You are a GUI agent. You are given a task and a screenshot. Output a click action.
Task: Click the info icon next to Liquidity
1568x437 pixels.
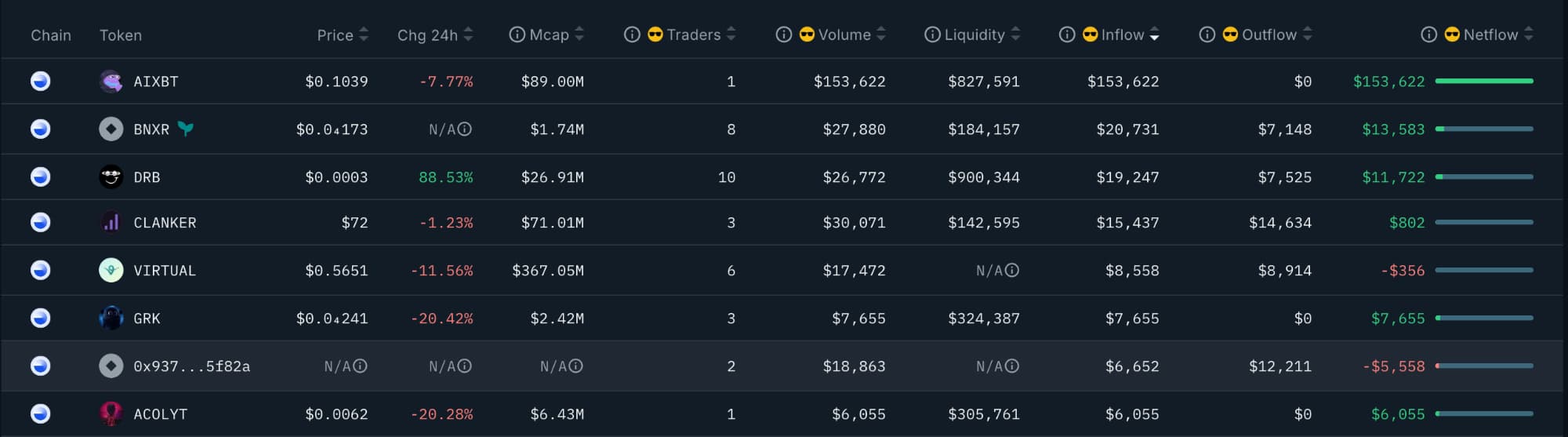tap(932, 35)
